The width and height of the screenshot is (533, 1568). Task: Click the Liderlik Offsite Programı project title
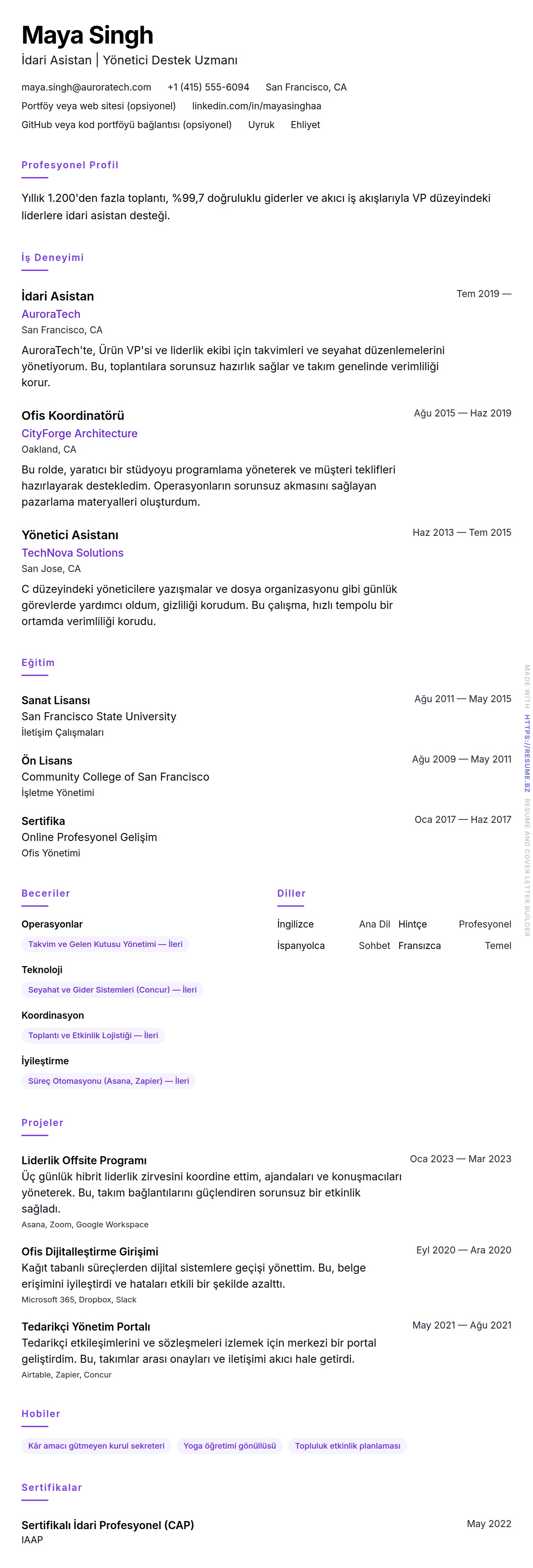pos(84,1160)
